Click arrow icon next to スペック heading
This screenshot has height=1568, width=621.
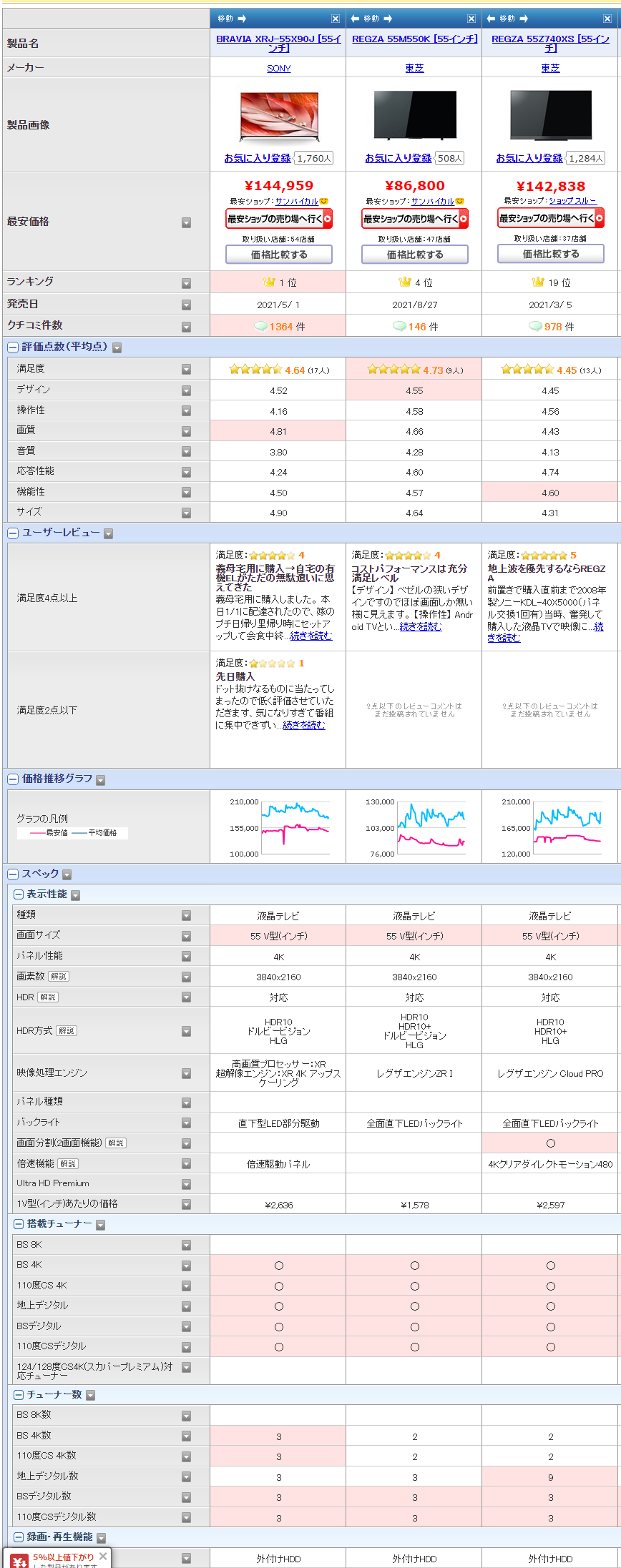(67, 875)
